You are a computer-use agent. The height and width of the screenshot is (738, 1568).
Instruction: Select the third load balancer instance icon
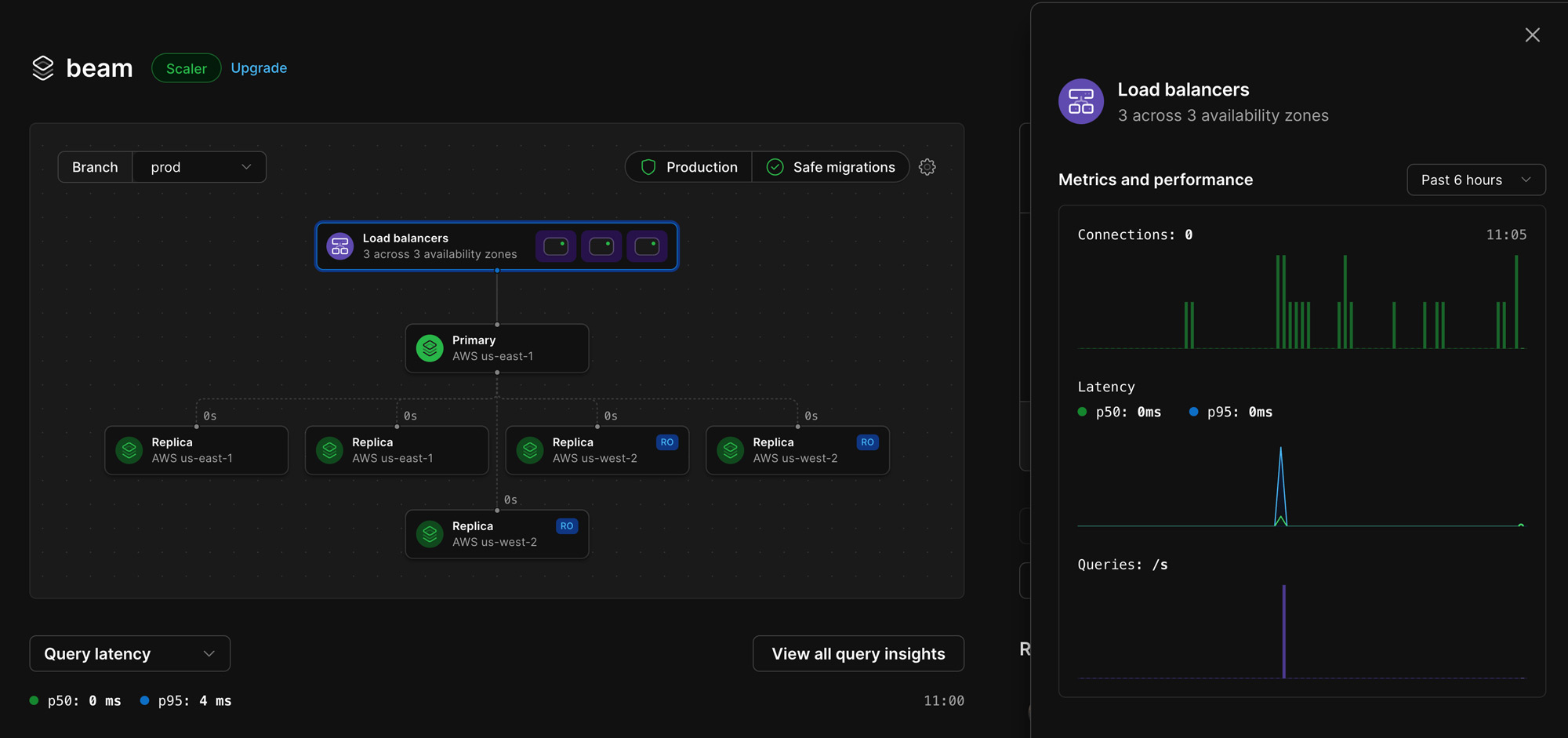647,246
